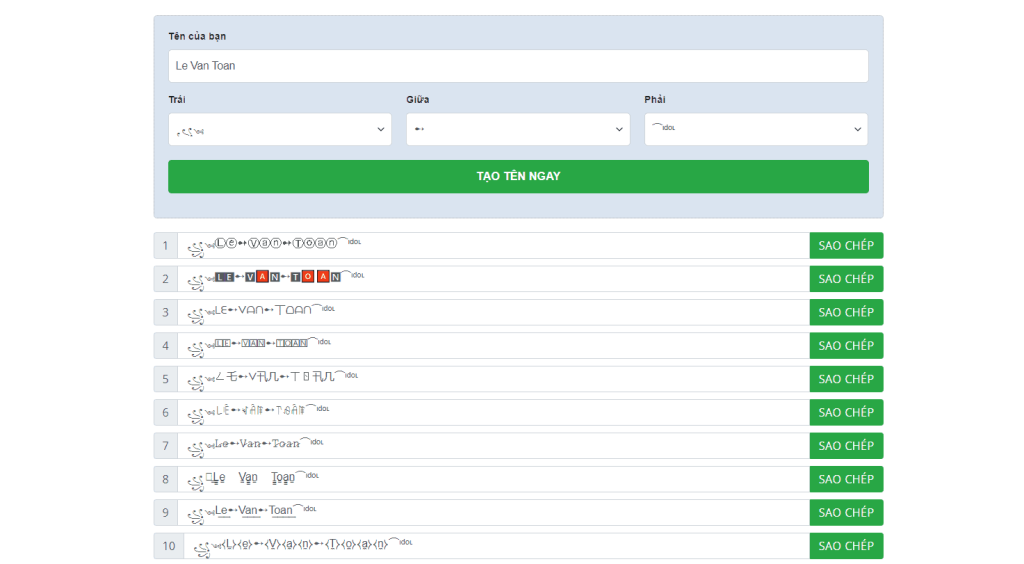Copy the strikethrough name in row 7

pyautogui.click(x=846, y=446)
